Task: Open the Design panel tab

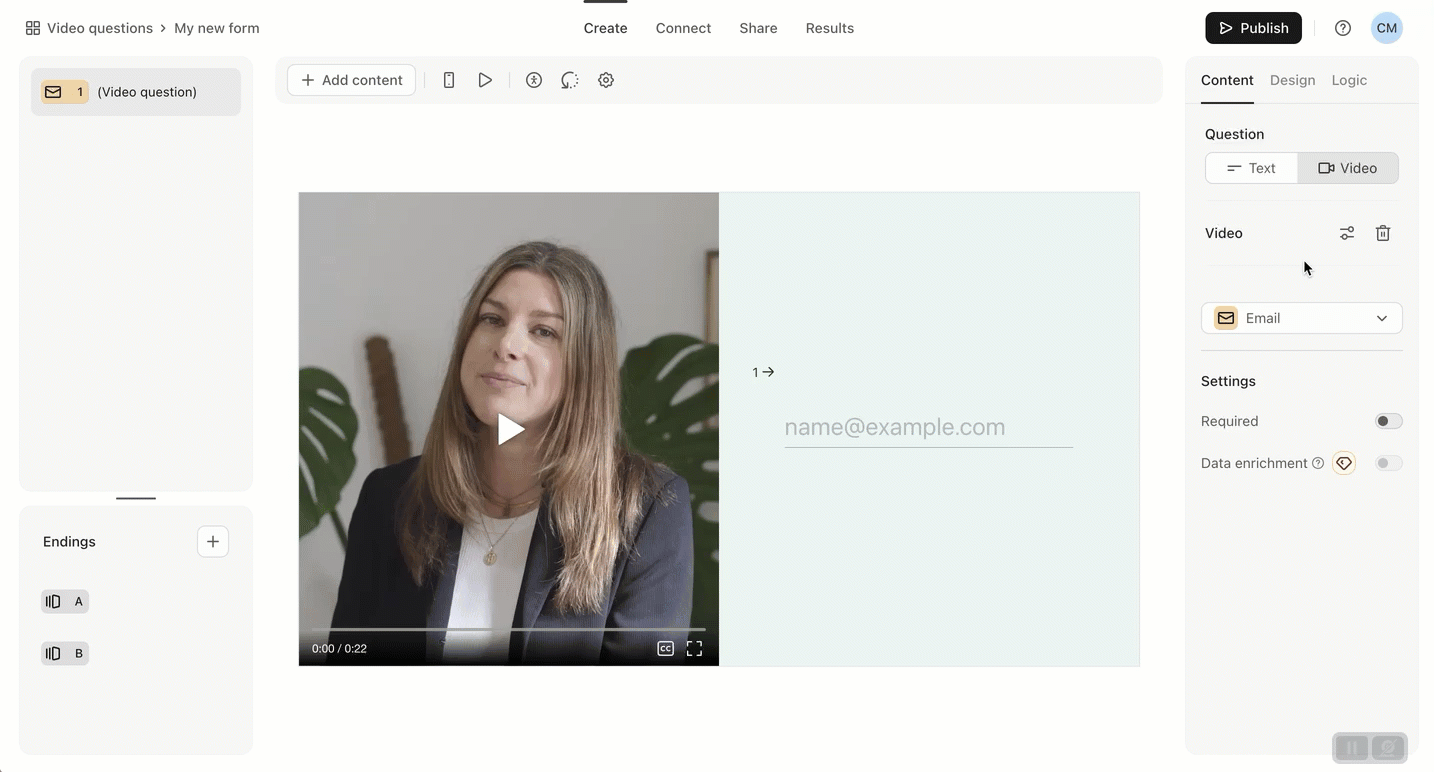Action: tap(1293, 80)
